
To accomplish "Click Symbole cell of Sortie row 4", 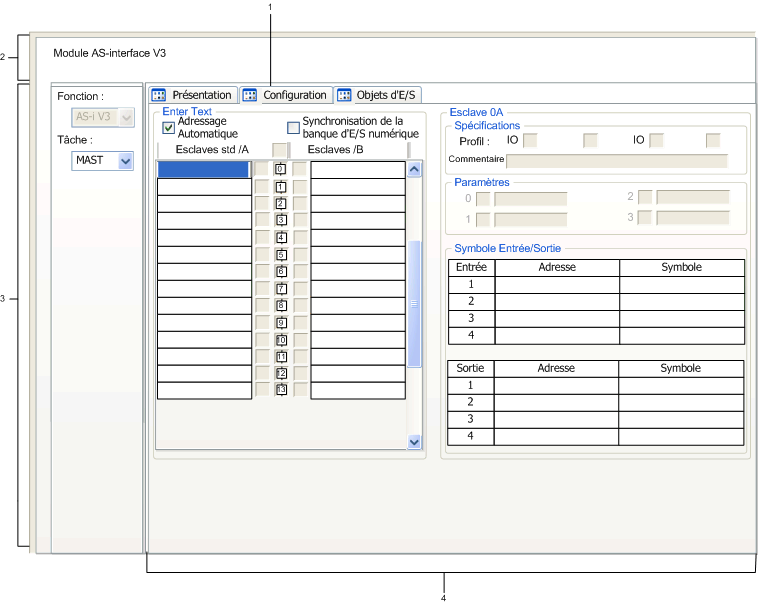I will tap(681, 437).
